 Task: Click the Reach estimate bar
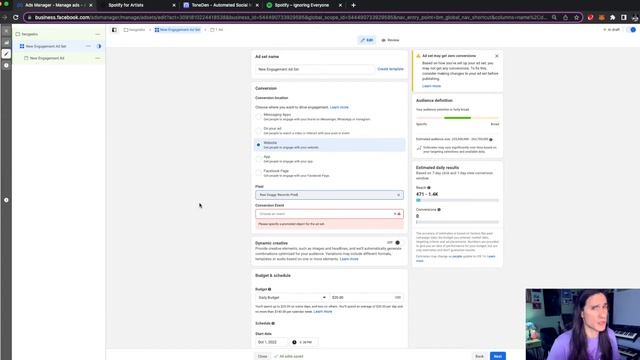point(457,200)
